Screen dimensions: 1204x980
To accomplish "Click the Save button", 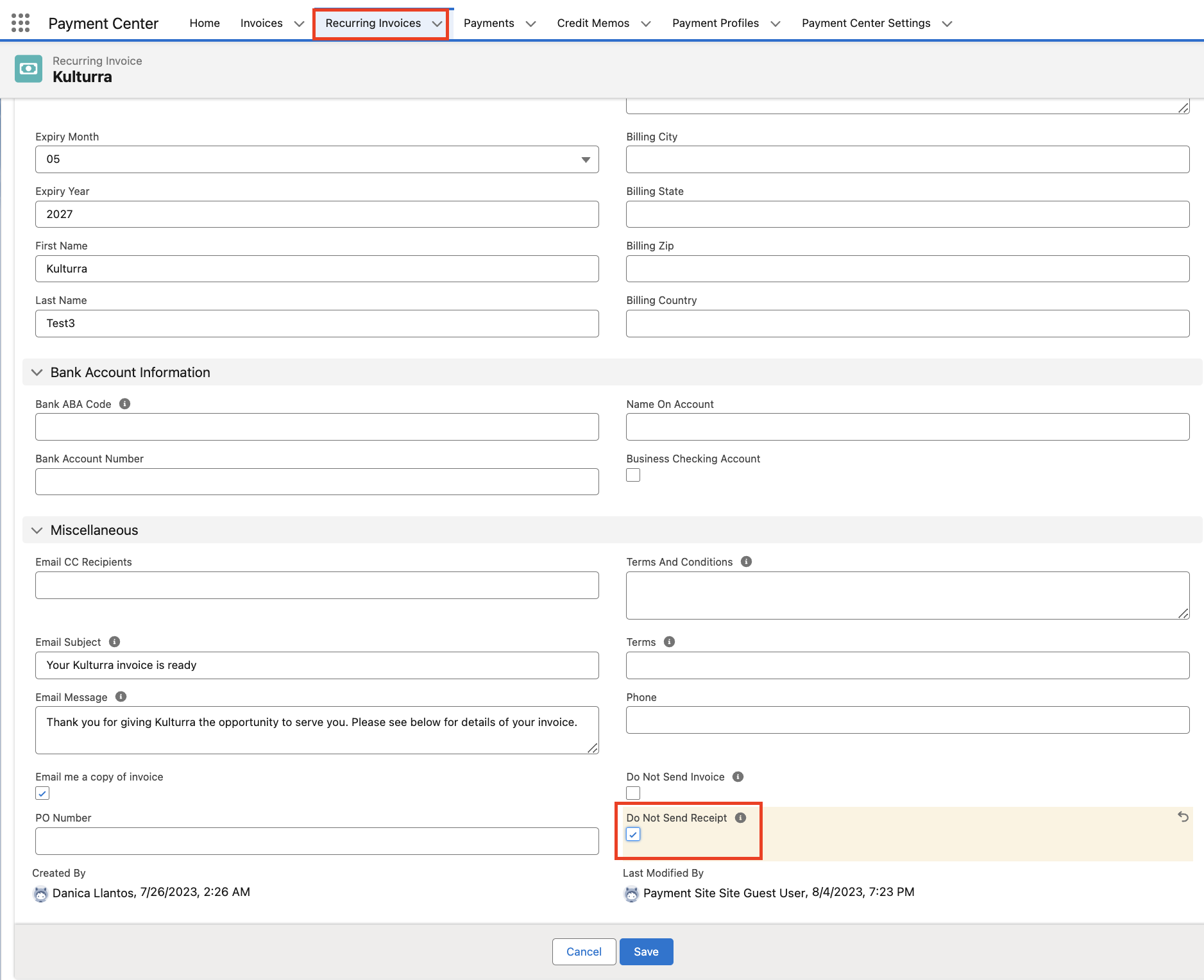I will (646, 952).
